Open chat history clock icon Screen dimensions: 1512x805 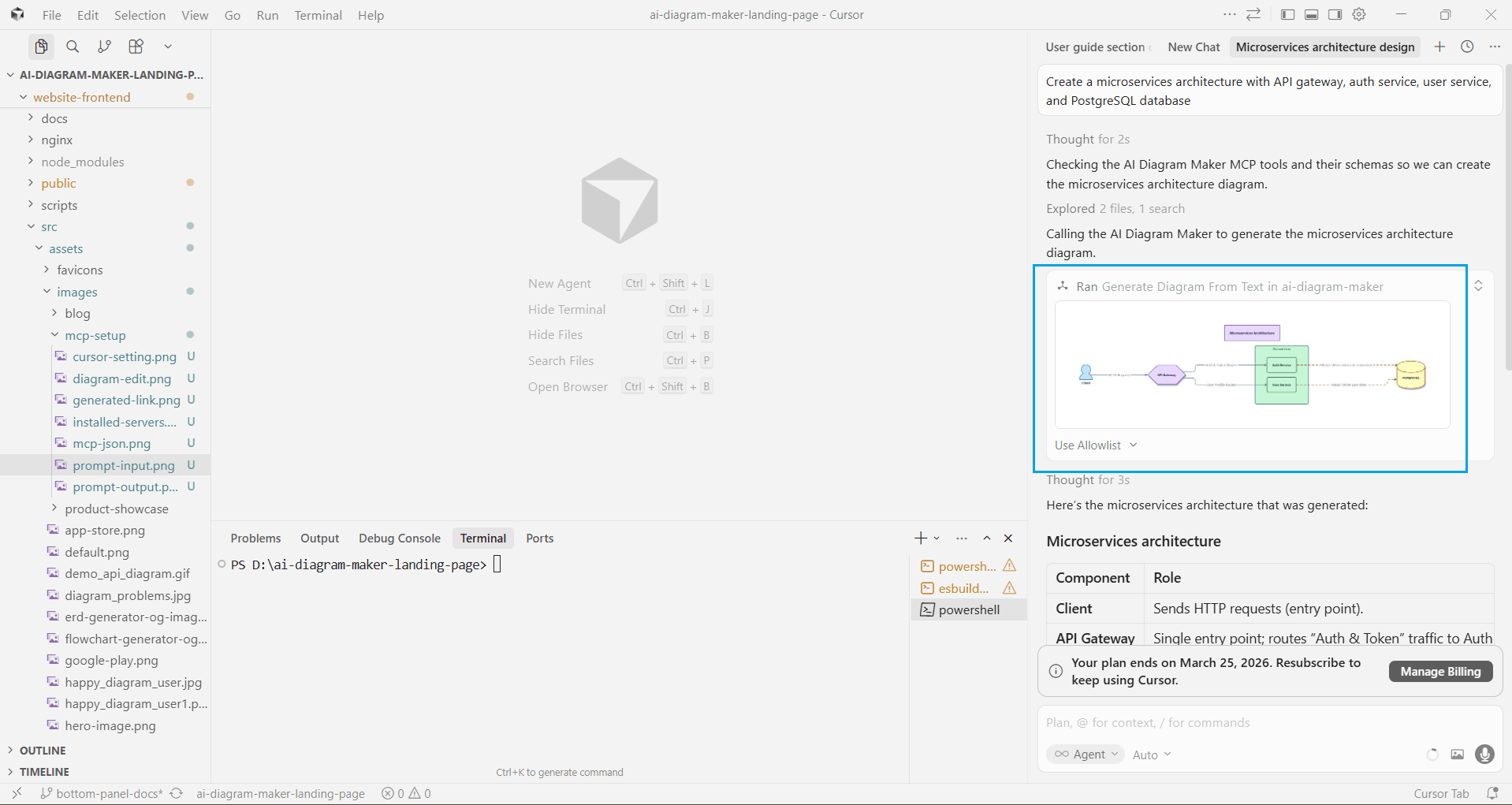pyautogui.click(x=1467, y=47)
